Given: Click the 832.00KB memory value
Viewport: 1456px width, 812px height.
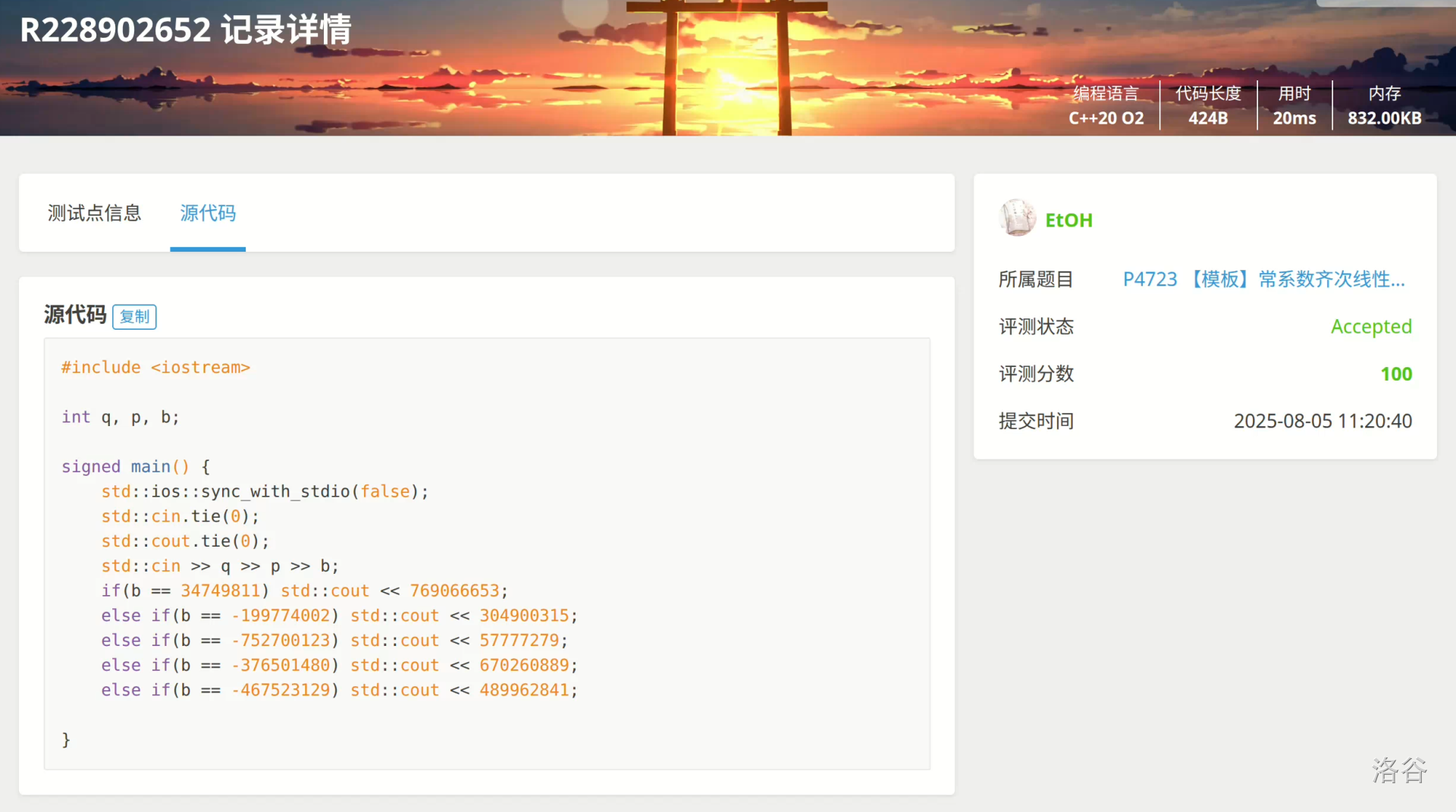Looking at the screenshot, I should 1384,118.
